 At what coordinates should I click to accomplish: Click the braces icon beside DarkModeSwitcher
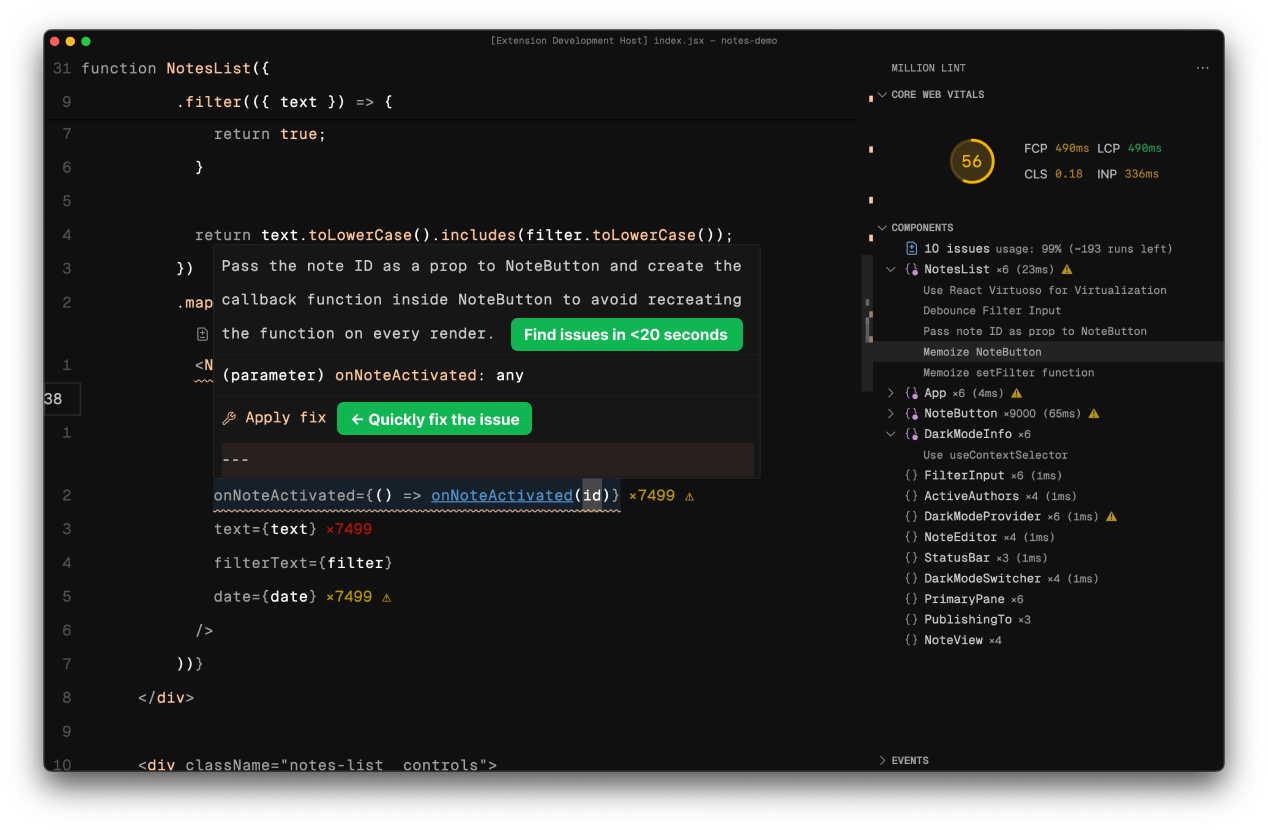(911, 579)
